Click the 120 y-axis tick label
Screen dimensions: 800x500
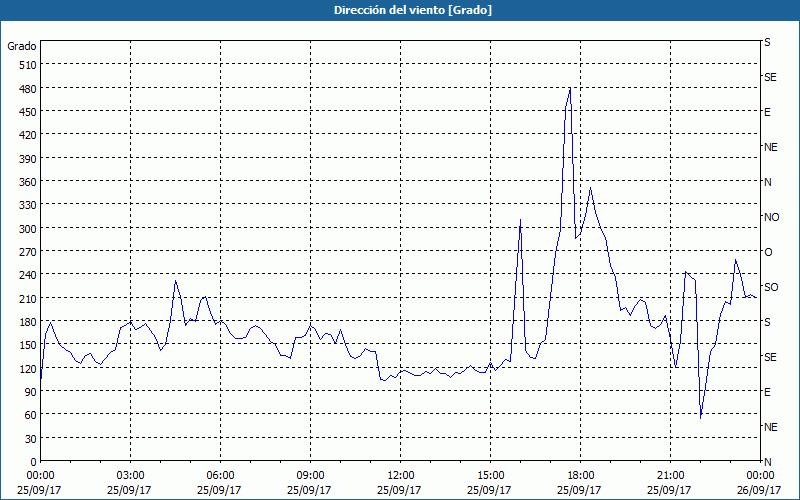tap(28, 368)
